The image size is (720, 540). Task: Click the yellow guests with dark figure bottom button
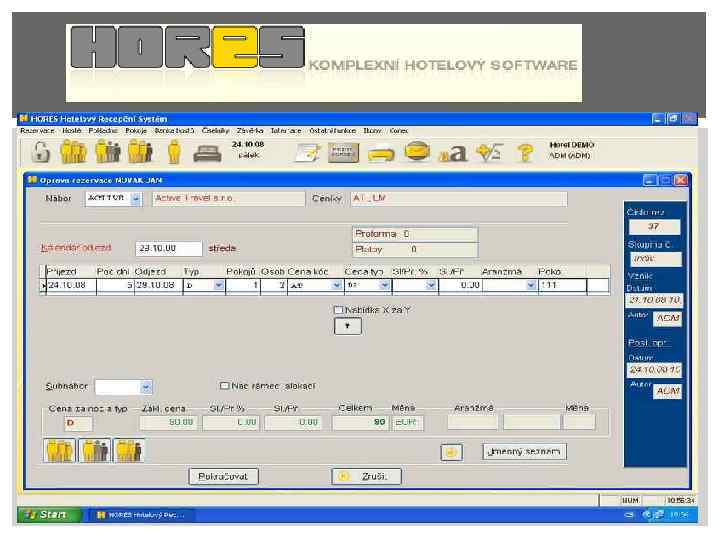pyautogui.click(x=129, y=450)
